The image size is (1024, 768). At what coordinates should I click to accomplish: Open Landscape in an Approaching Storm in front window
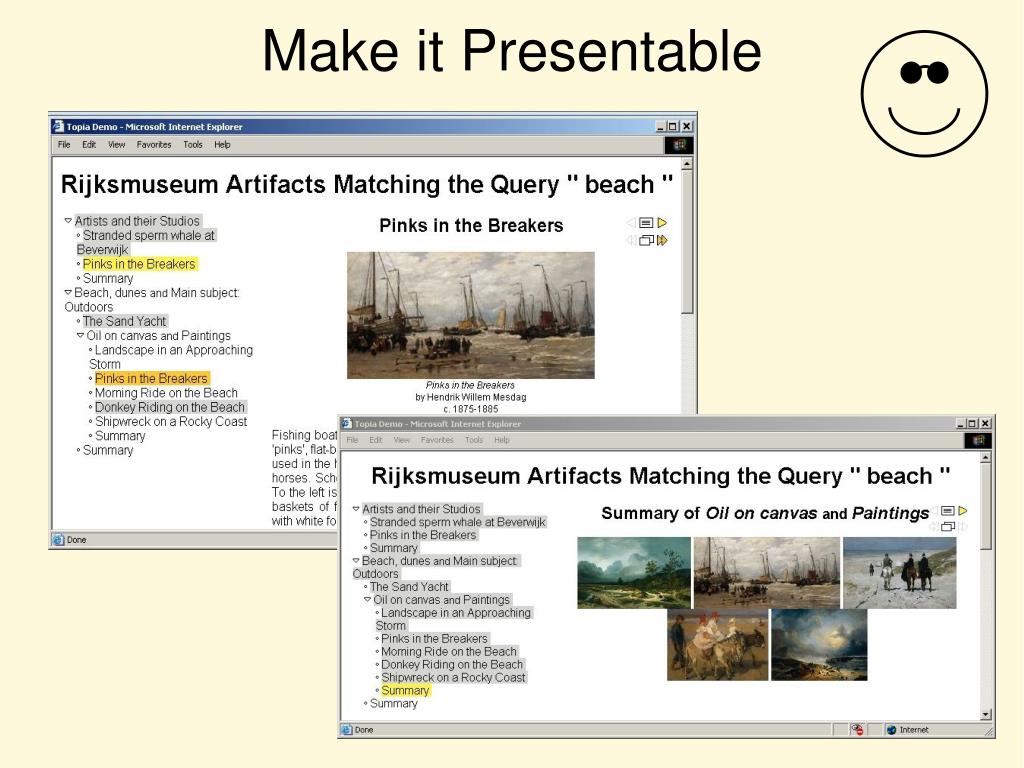click(x=454, y=619)
